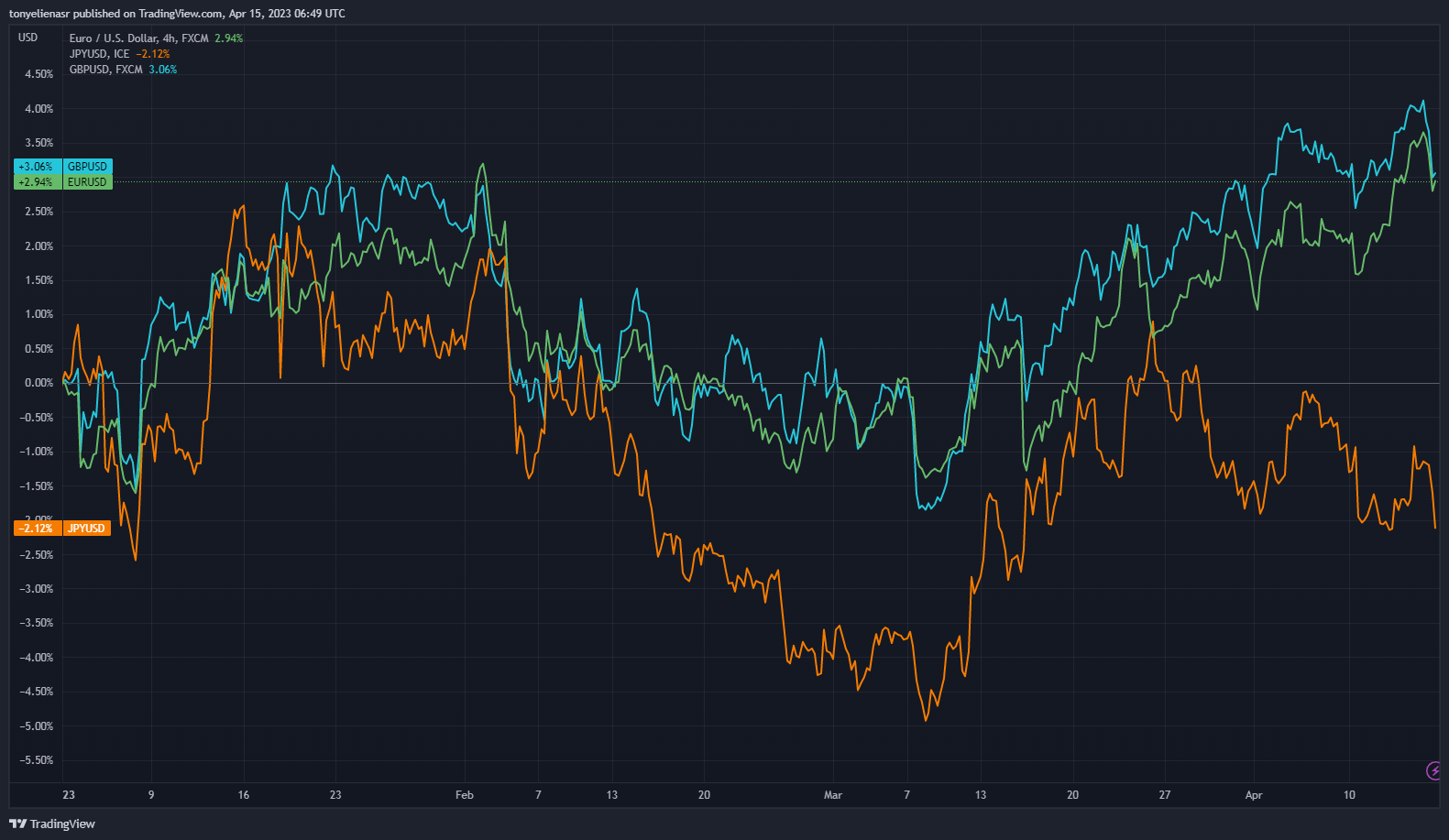Screen dimensions: 1449x840
Task: Click the -2.12% value in the legend
Action: click(x=153, y=54)
